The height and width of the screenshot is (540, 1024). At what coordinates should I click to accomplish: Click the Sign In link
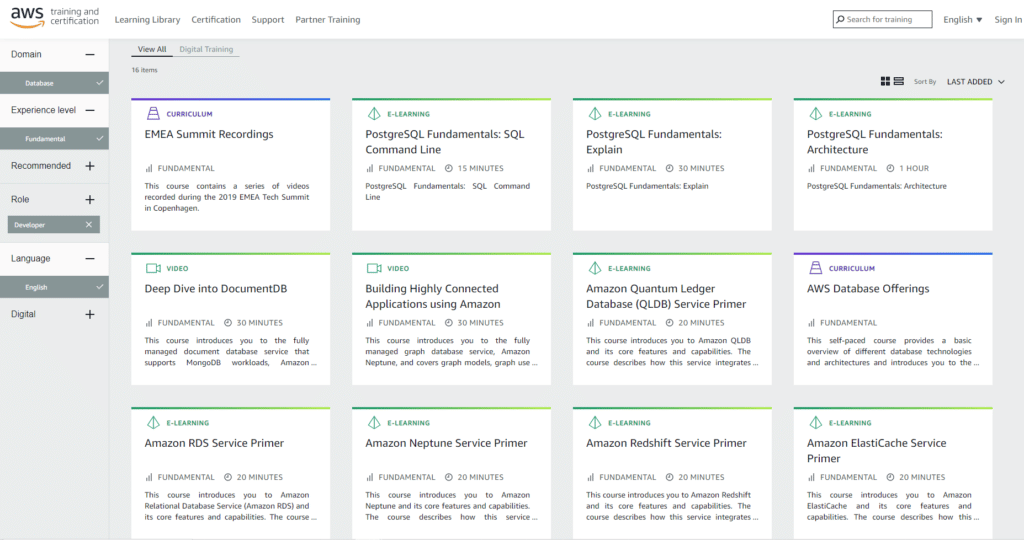click(x=1008, y=20)
